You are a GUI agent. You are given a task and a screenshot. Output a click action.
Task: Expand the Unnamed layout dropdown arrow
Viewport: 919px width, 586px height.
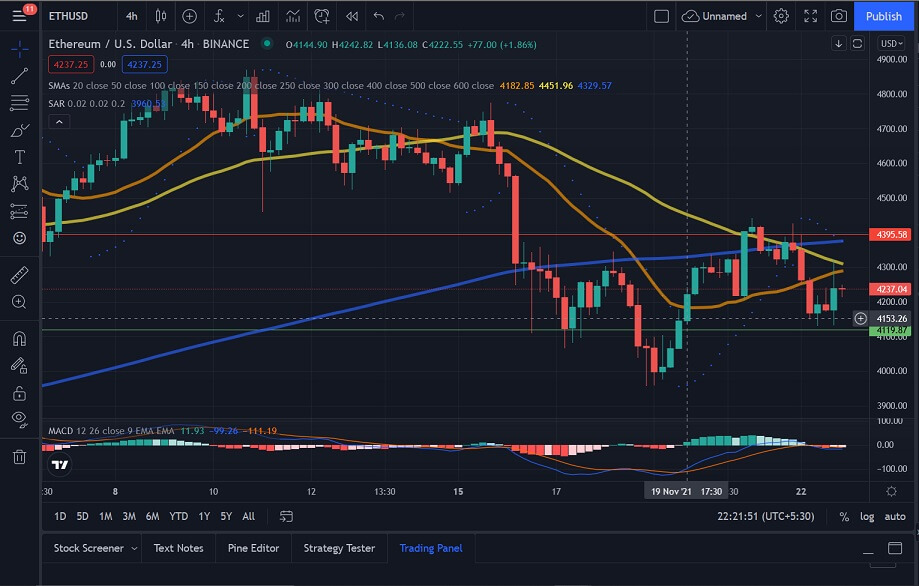pyautogui.click(x=759, y=16)
